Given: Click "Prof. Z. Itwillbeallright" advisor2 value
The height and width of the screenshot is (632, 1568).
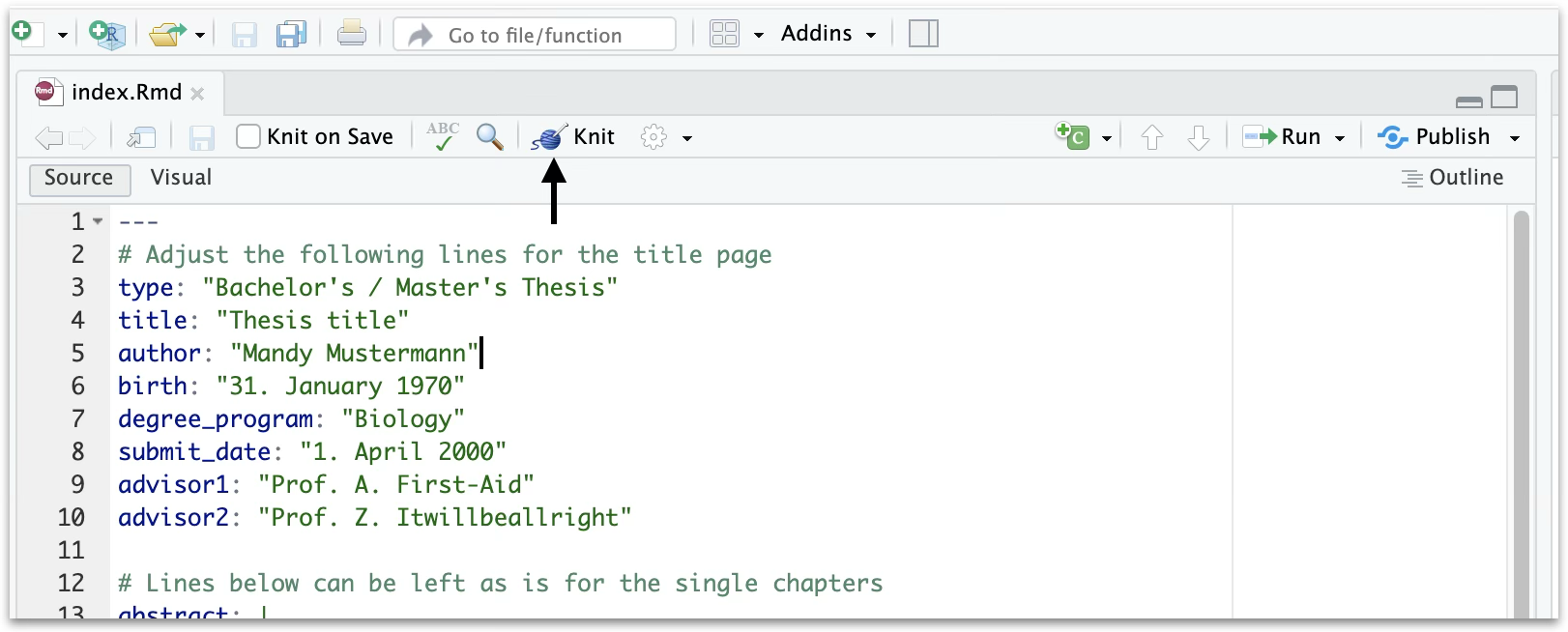Looking at the screenshot, I should (x=445, y=518).
